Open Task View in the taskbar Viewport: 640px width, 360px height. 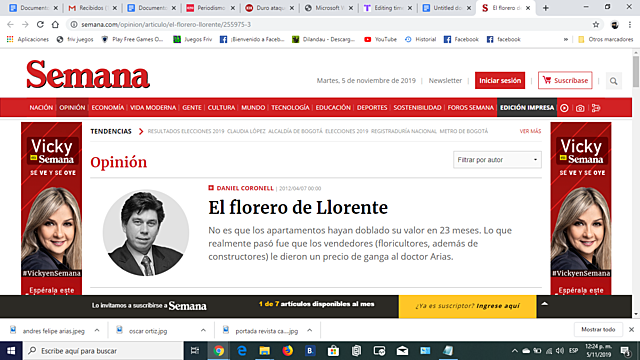coord(195,351)
